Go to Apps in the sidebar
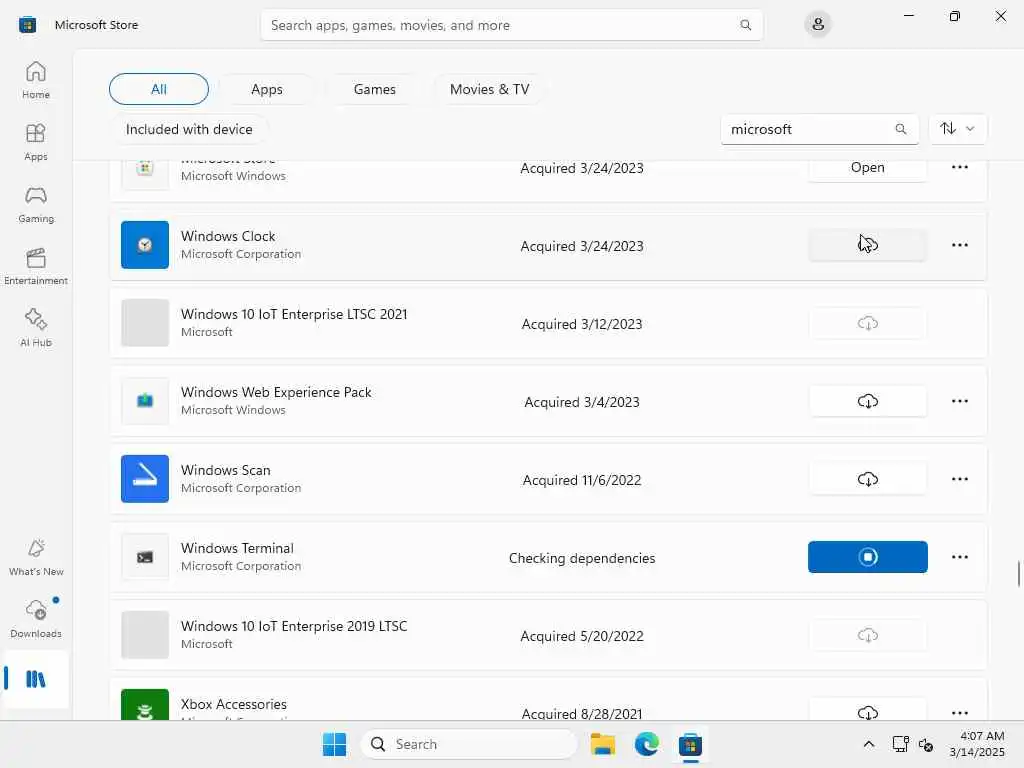The image size is (1024, 768). tap(36, 142)
